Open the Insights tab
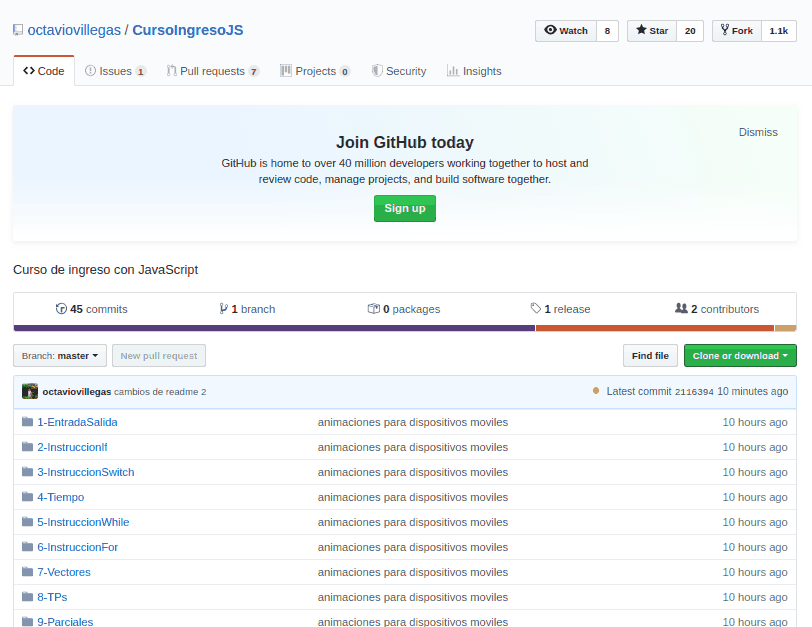This screenshot has height=627, width=812. (474, 71)
